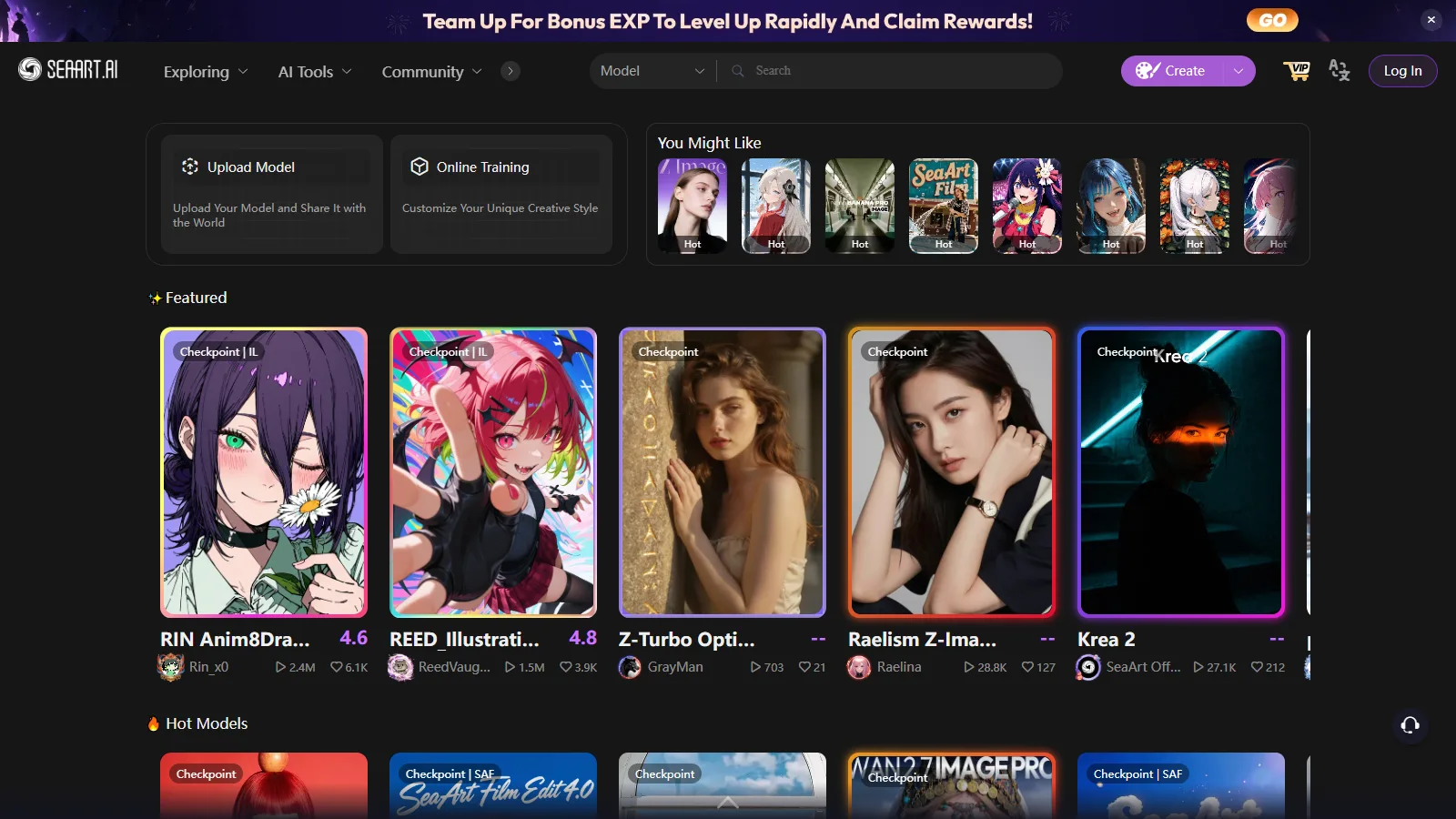Click the Create button
Viewport: 1456px width, 819px height.
click(x=1172, y=71)
